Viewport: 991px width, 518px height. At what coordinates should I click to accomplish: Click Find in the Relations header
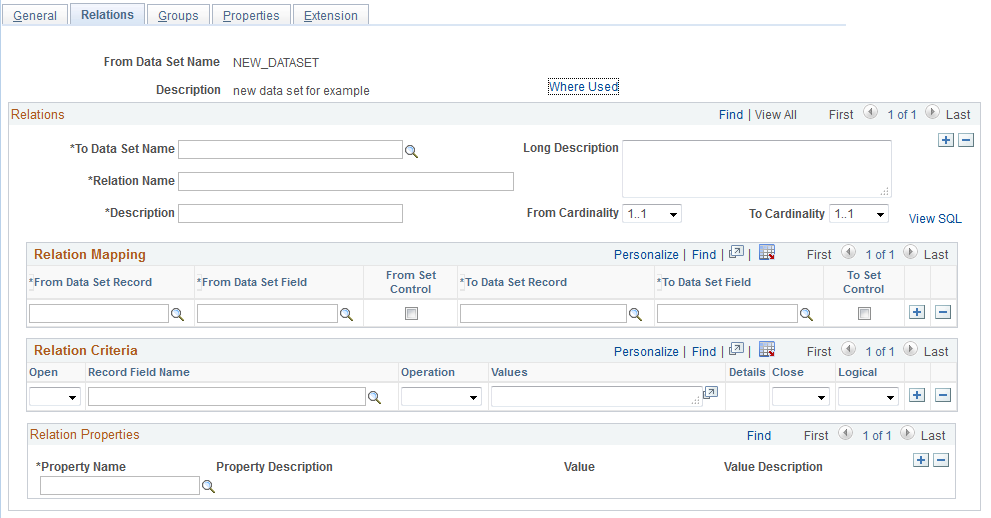click(731, 114)
